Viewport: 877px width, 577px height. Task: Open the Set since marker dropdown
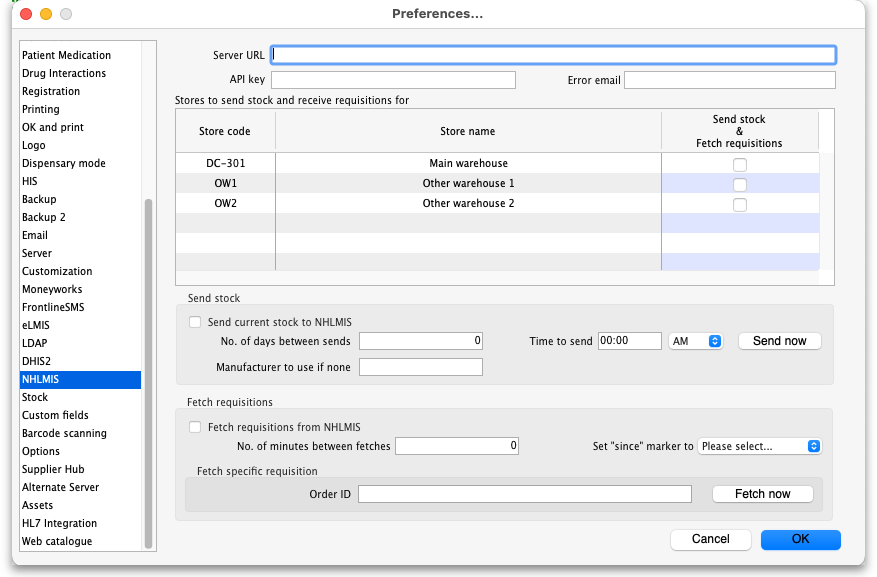(760, 446)
